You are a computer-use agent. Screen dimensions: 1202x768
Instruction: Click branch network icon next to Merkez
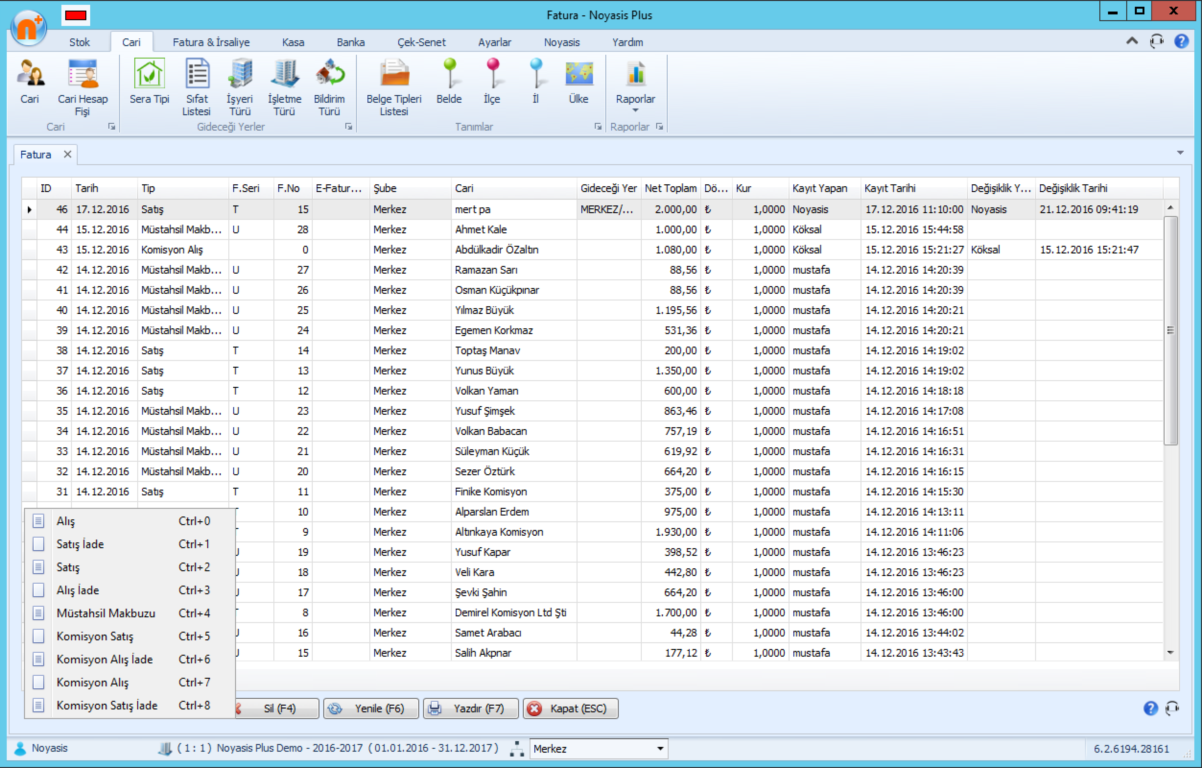click(517, 748)
